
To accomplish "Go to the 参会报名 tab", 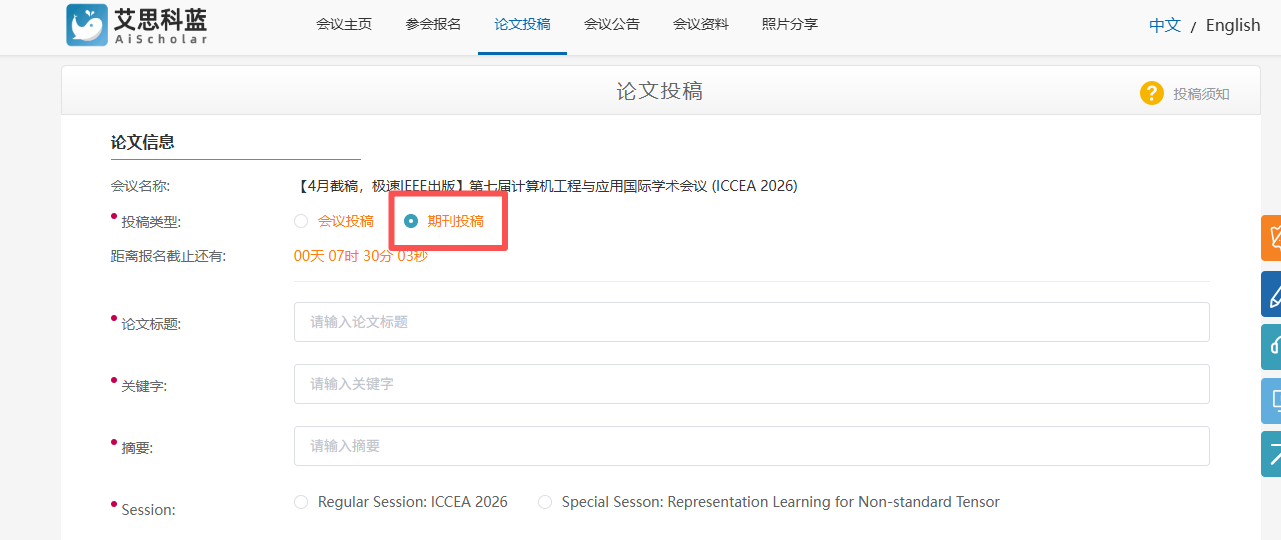I will tap(433, 25).
